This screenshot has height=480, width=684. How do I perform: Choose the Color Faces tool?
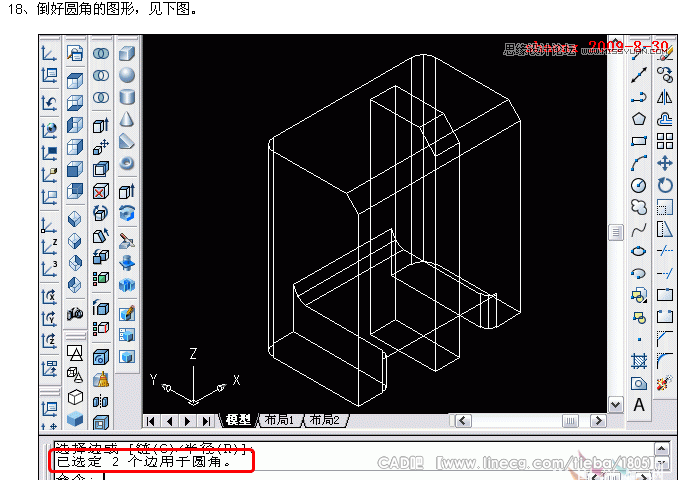coord(101,278)
